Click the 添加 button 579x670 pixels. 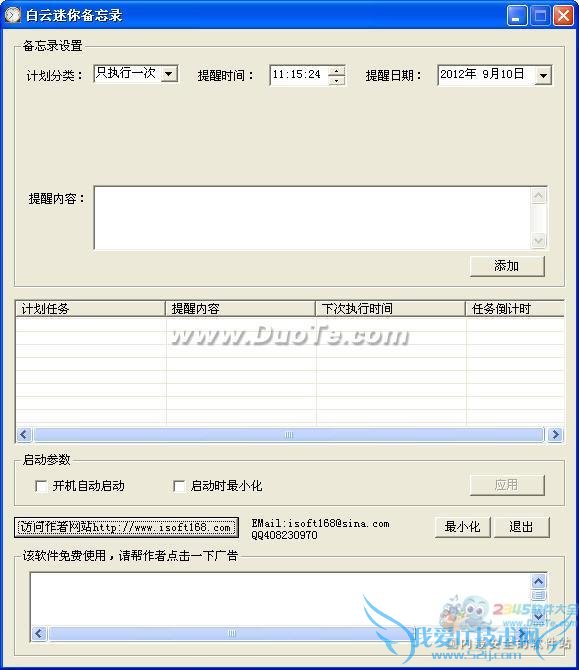click(507, 266)
